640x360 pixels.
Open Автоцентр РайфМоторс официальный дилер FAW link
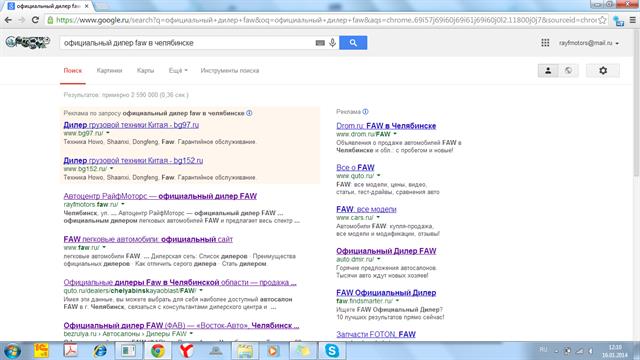point(160,196)
